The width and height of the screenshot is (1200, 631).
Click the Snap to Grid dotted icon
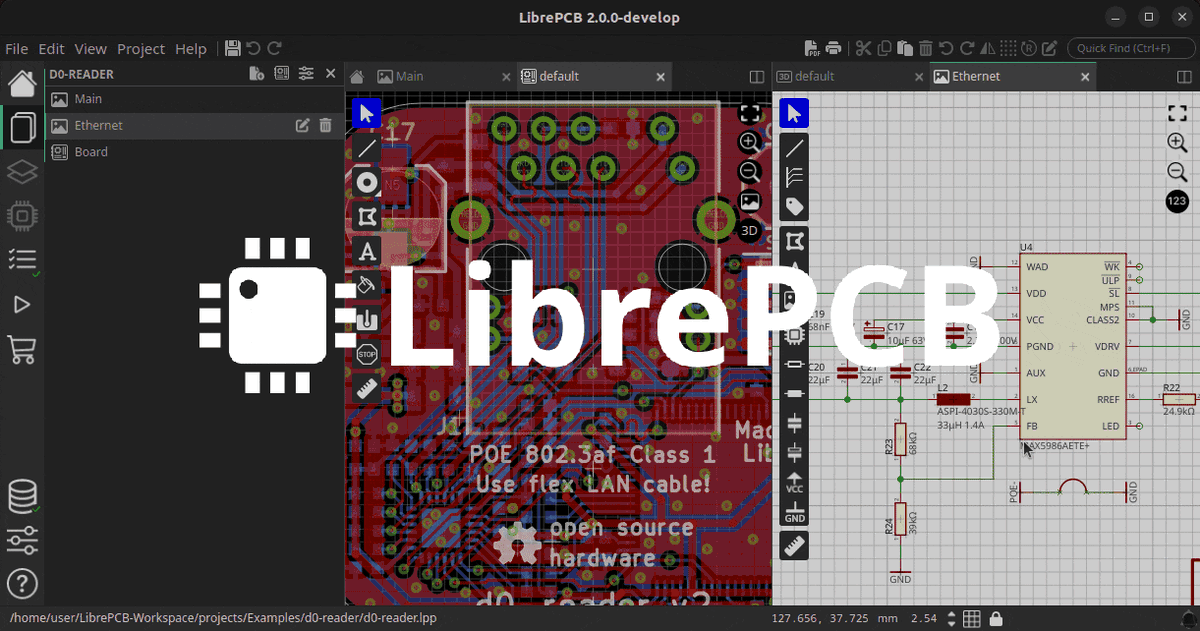(x=1008, y=48)
